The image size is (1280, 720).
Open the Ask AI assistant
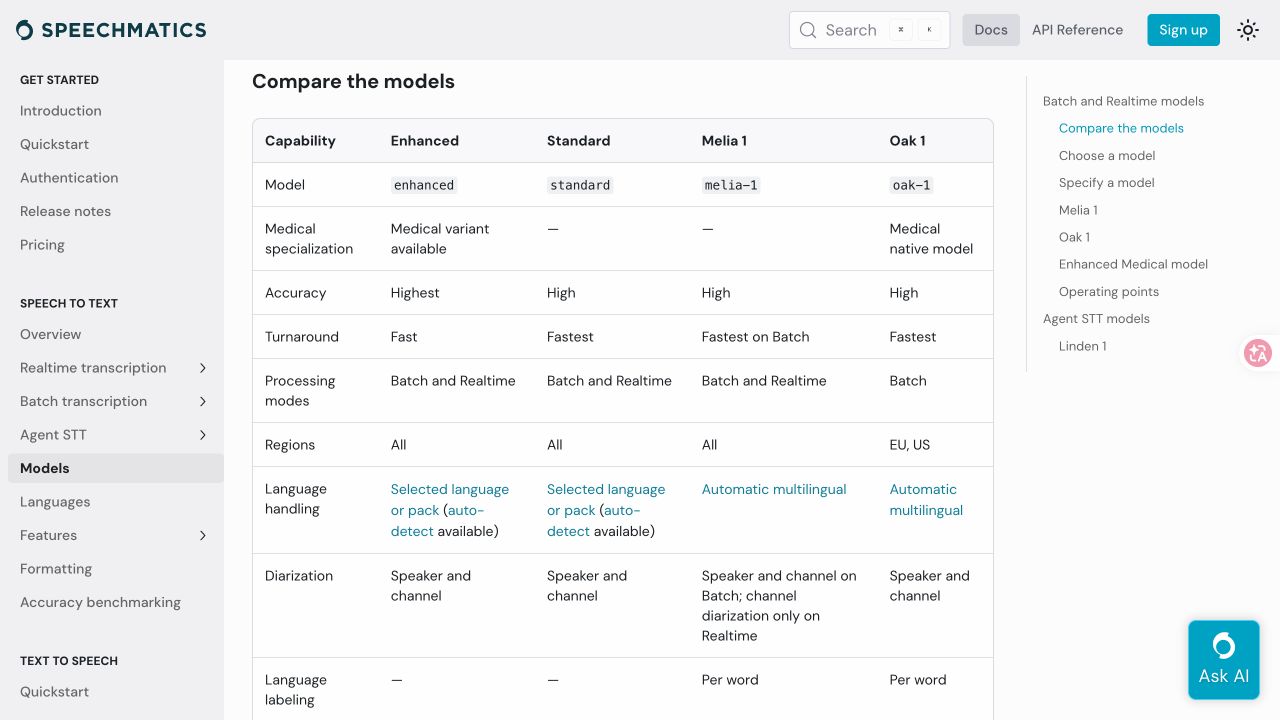click(1224, 660)
